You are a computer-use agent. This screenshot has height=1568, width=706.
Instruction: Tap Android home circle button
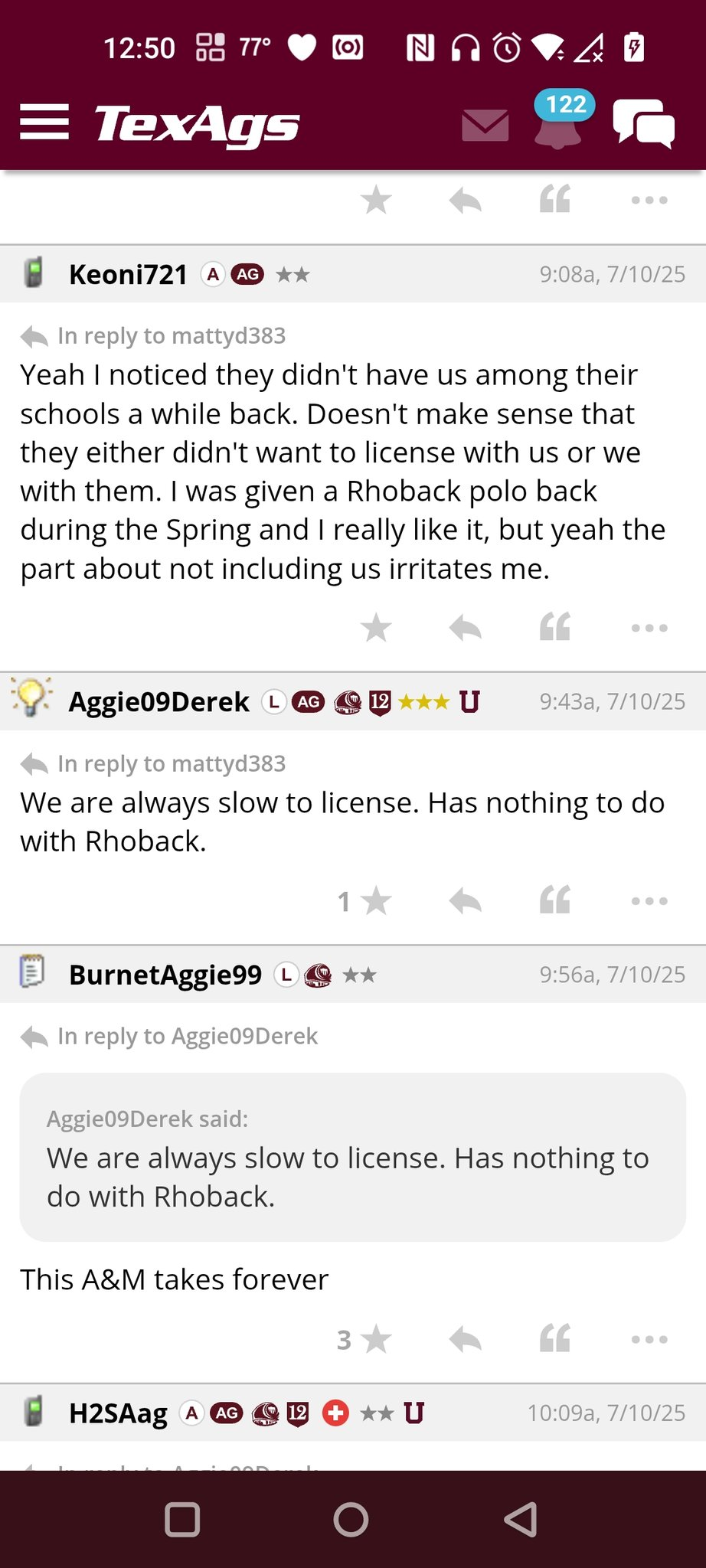tap(351, 1520)
